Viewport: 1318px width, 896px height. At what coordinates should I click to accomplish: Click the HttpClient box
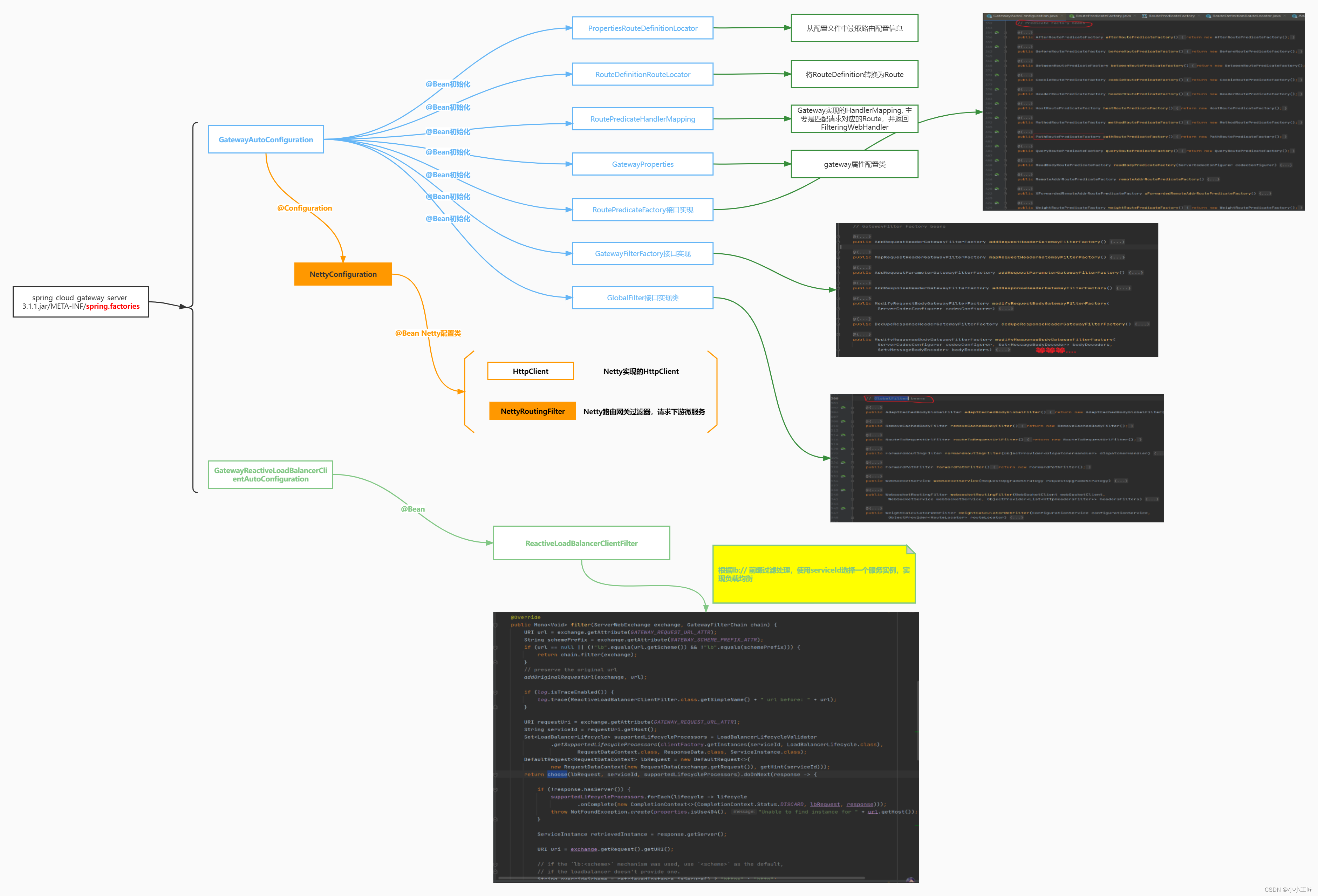530,371
